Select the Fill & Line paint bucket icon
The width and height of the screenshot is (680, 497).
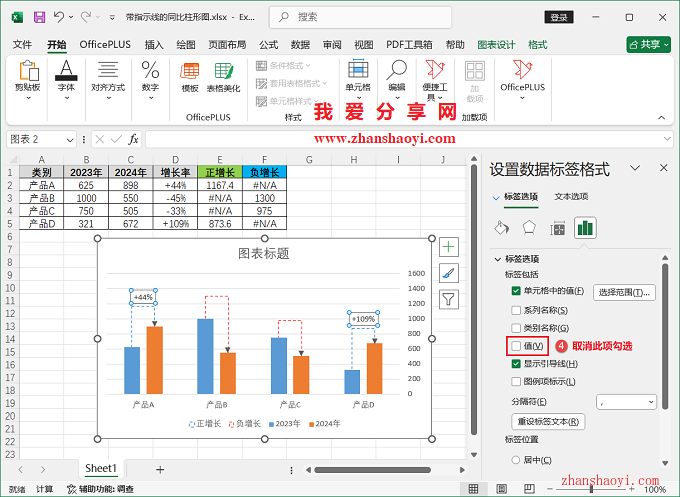502,228
